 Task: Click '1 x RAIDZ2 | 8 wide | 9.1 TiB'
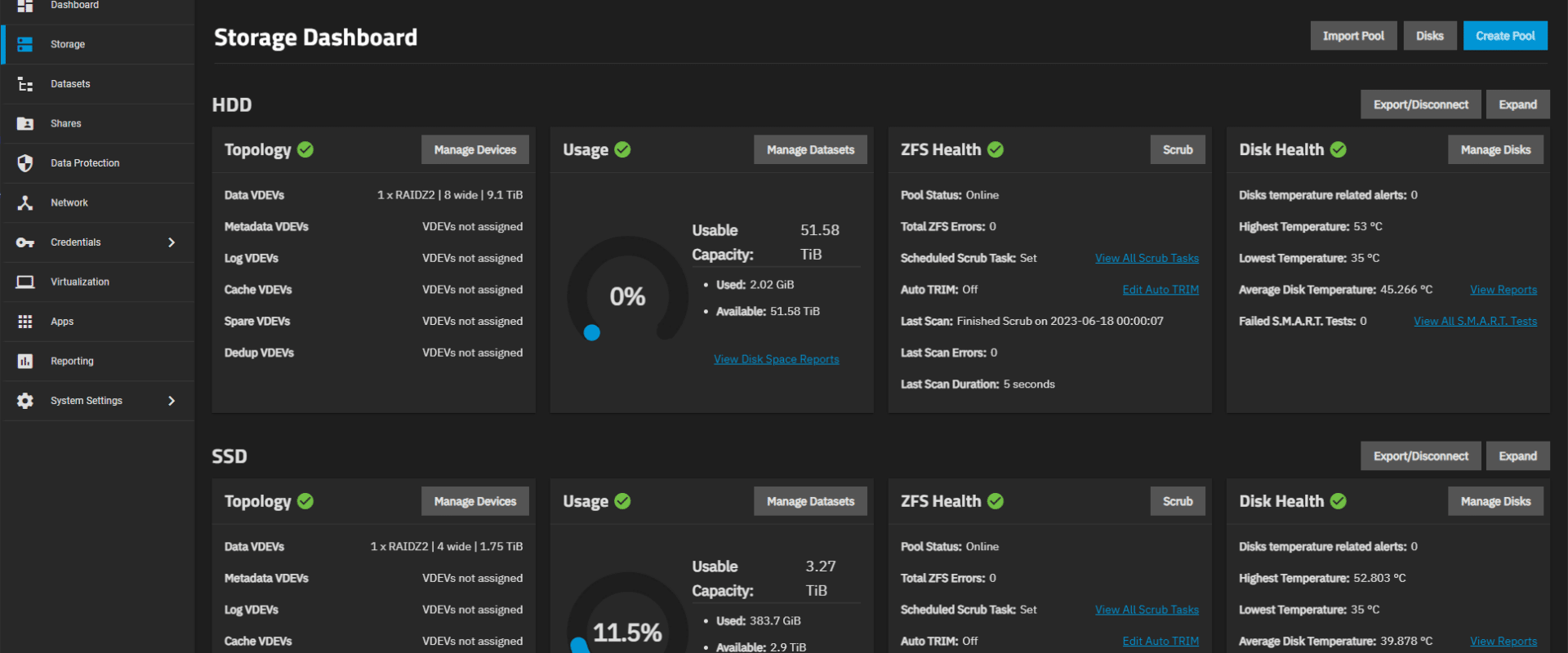click(450, 195)
